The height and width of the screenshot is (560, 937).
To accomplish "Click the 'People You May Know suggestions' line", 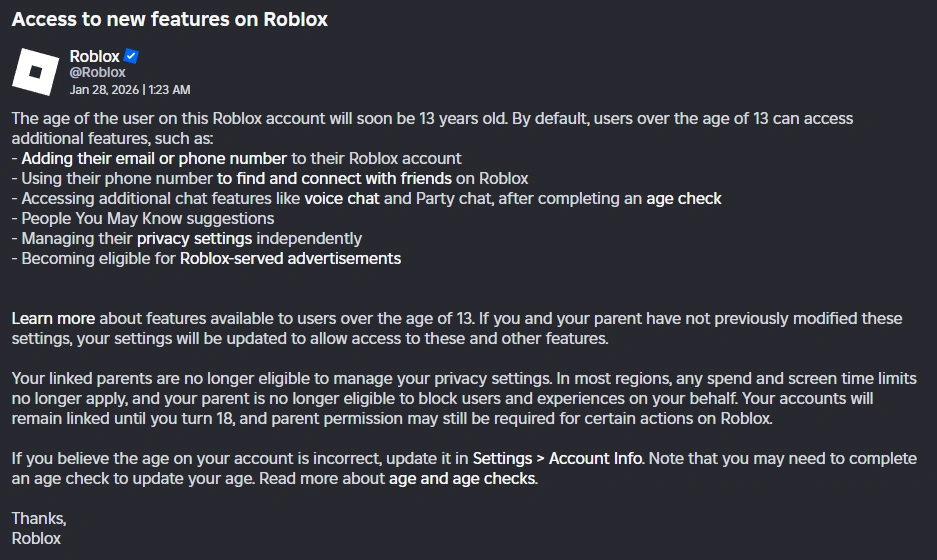I will point(147,218).
